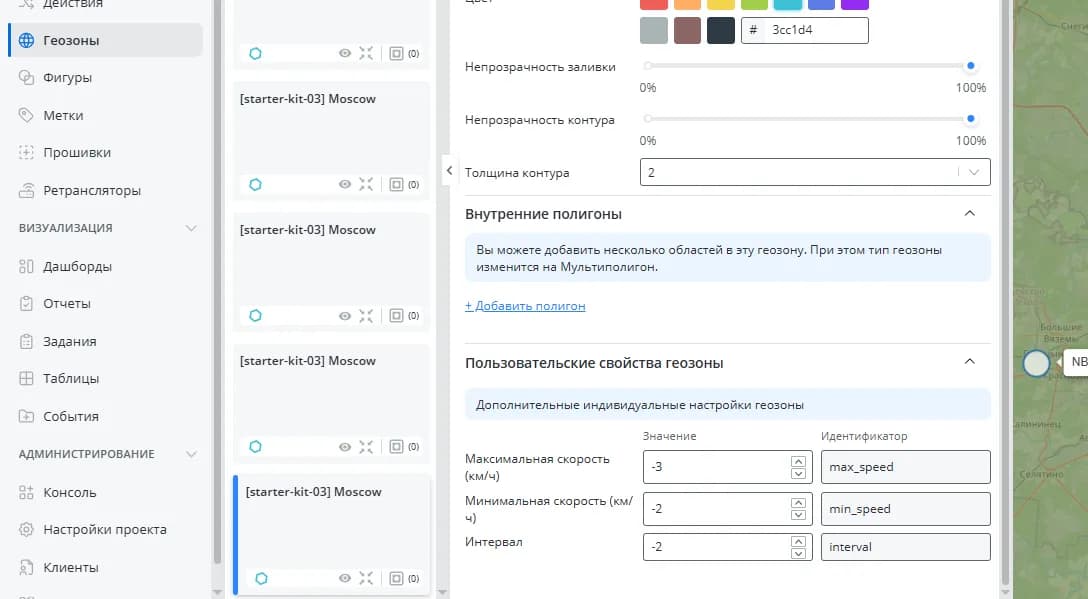Open События menu item
This screenshot has width=1088, height=599.
click(x=70, y=416)
